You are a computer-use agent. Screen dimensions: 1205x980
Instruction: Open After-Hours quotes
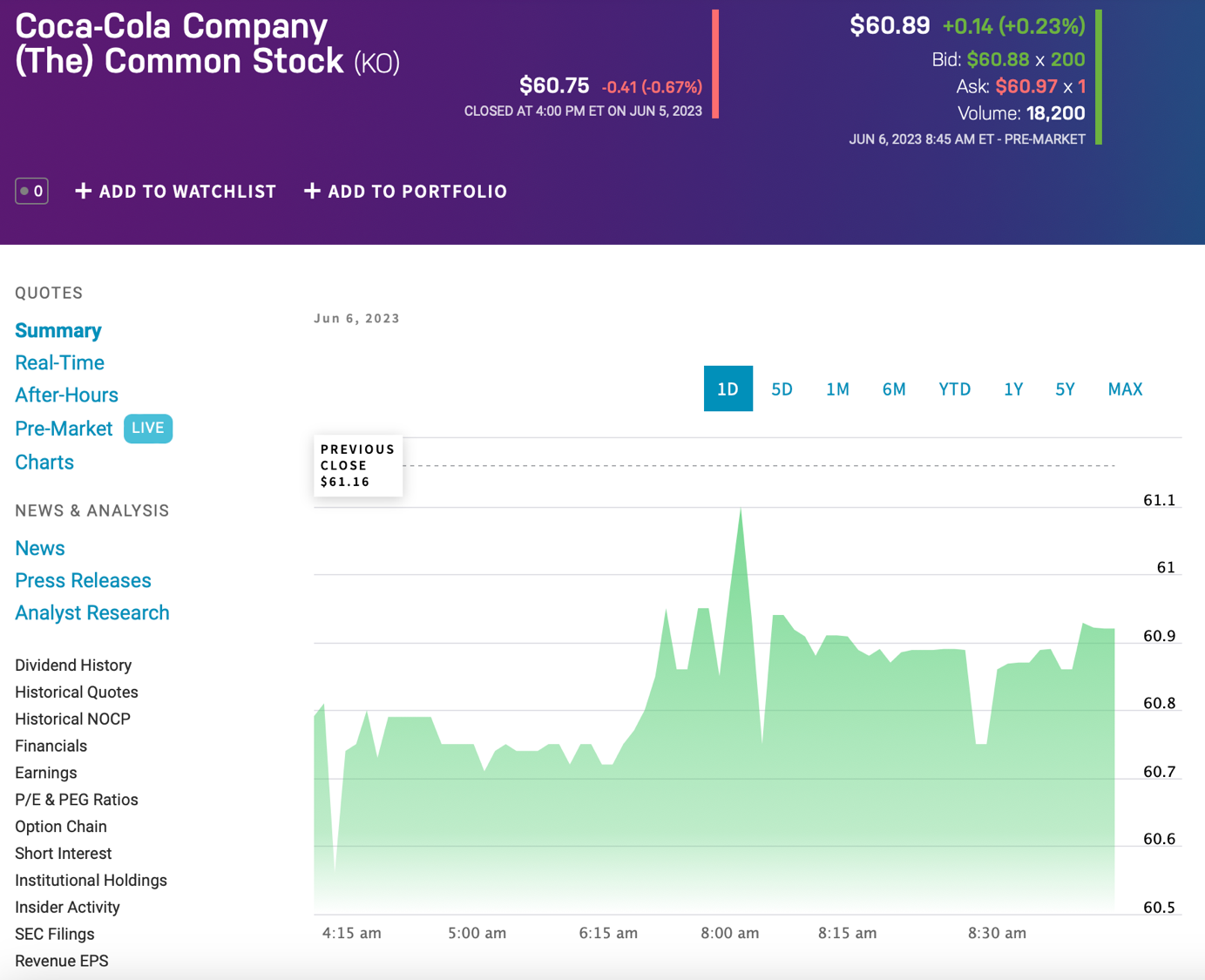pyautogui.click(x=66, y=395)
